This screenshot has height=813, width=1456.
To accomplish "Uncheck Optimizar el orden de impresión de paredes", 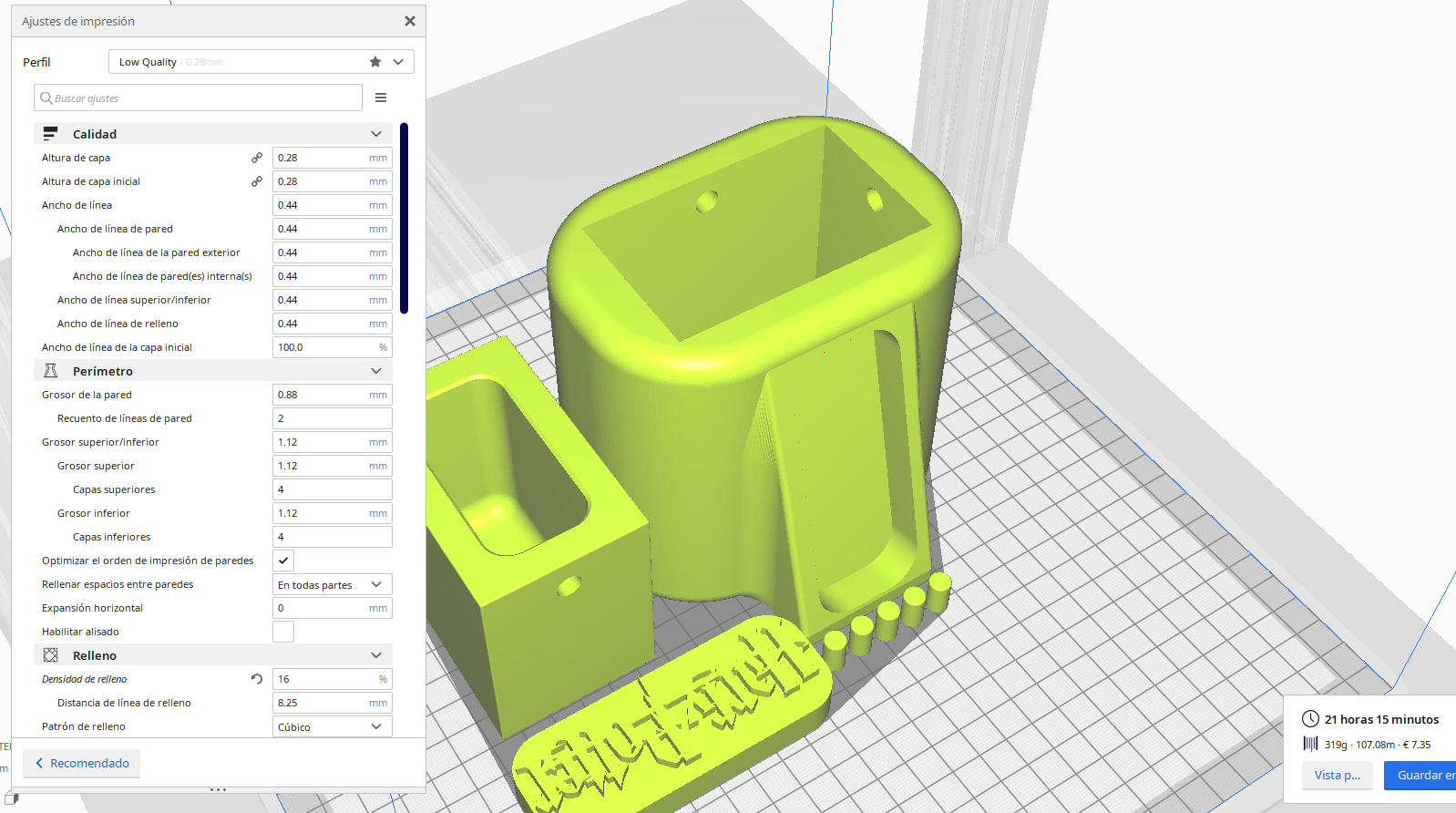I will 283,561.
